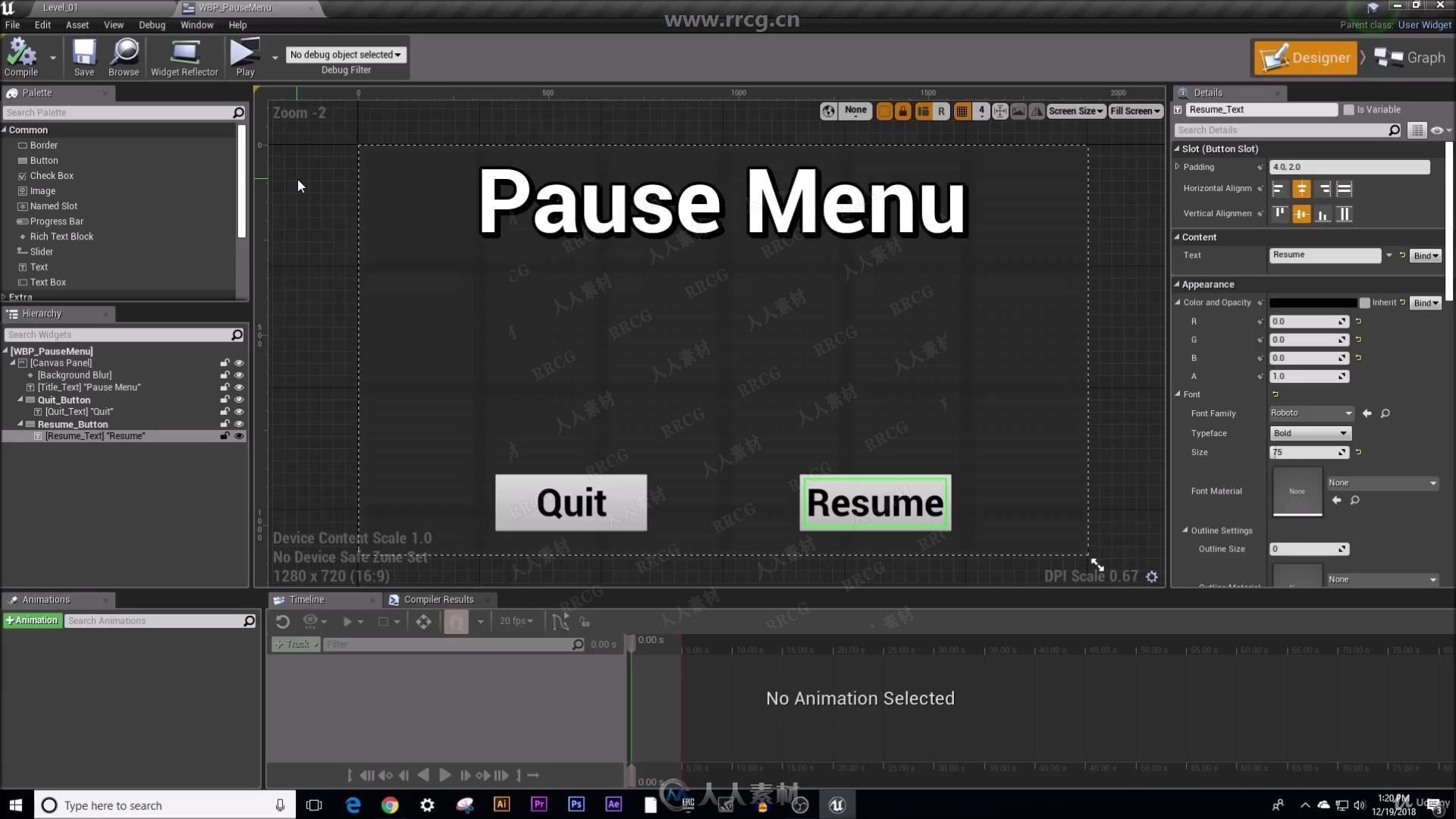This screenshot has height=819, width=1456.
Task: Click the Play button to preview
Action: pos(245,57)
